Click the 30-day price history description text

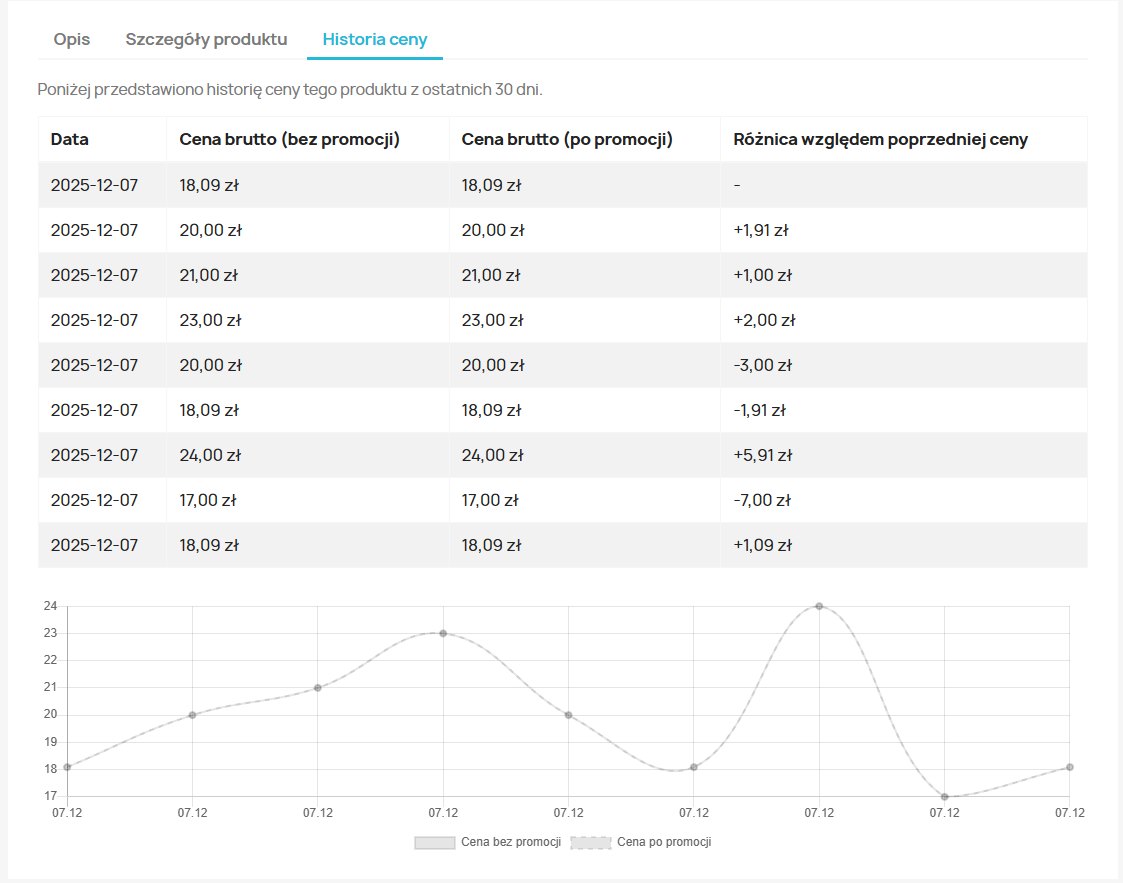click(290, 89)
